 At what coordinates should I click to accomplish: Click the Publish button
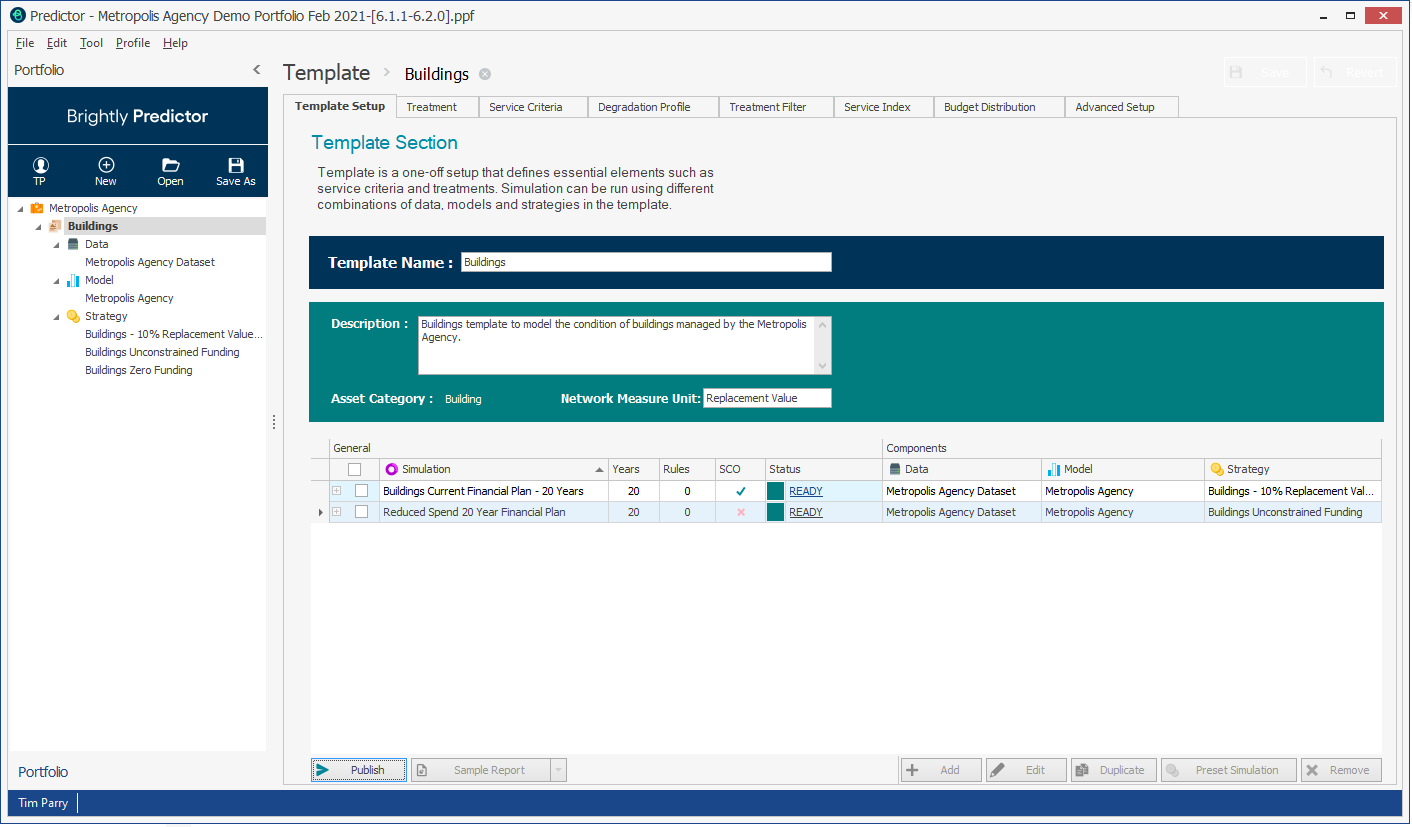coord(359,770)
